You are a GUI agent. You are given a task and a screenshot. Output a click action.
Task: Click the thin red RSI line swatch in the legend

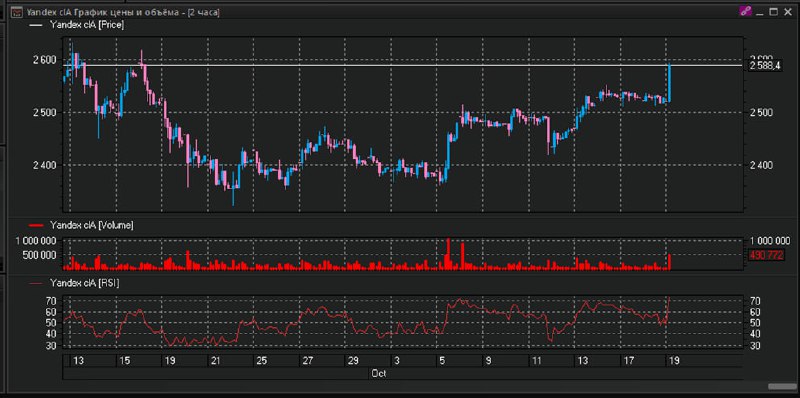(x=37, y=283)
